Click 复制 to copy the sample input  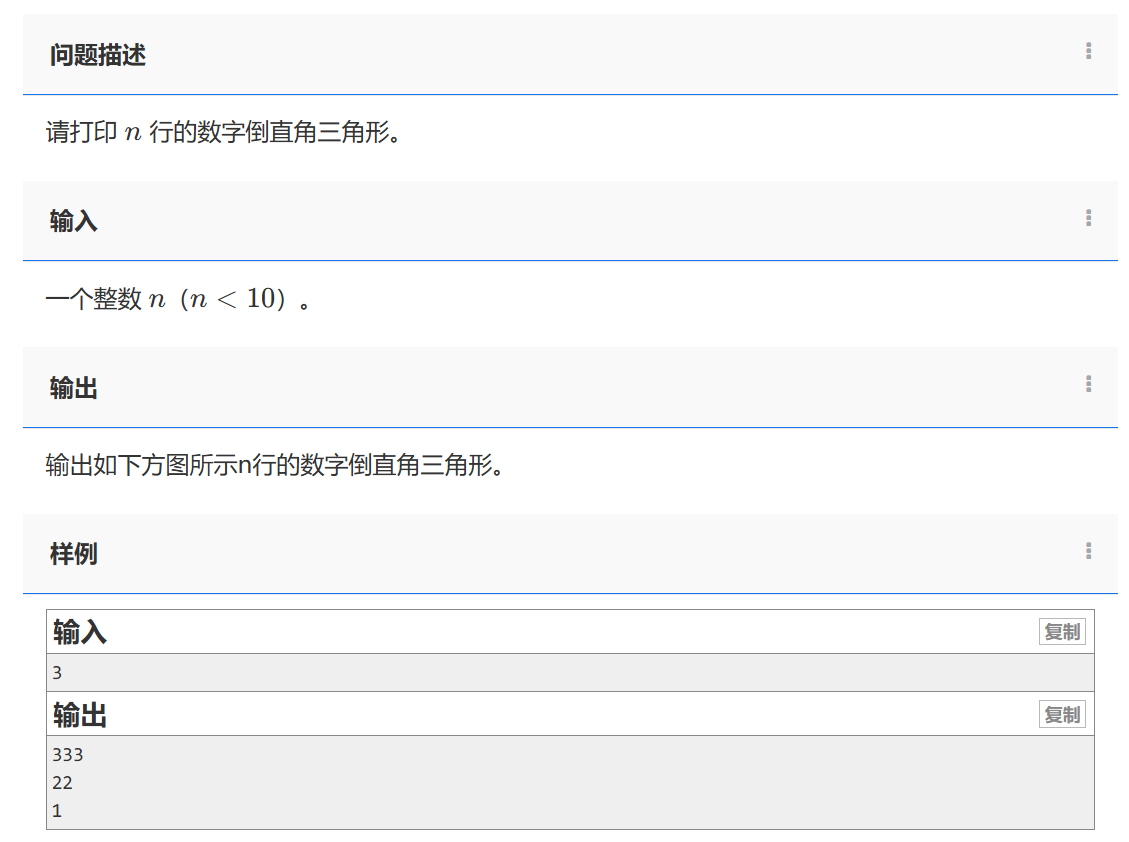click(x=1062, y=631)
